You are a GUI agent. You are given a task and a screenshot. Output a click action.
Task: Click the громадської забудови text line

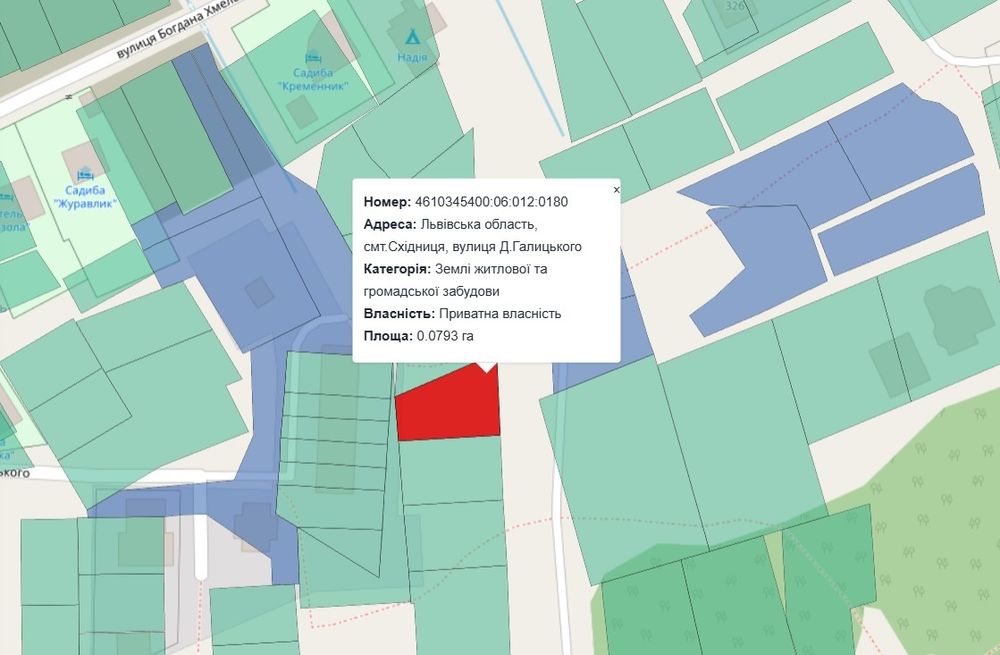pyautogui.click(x=432, y=291)
